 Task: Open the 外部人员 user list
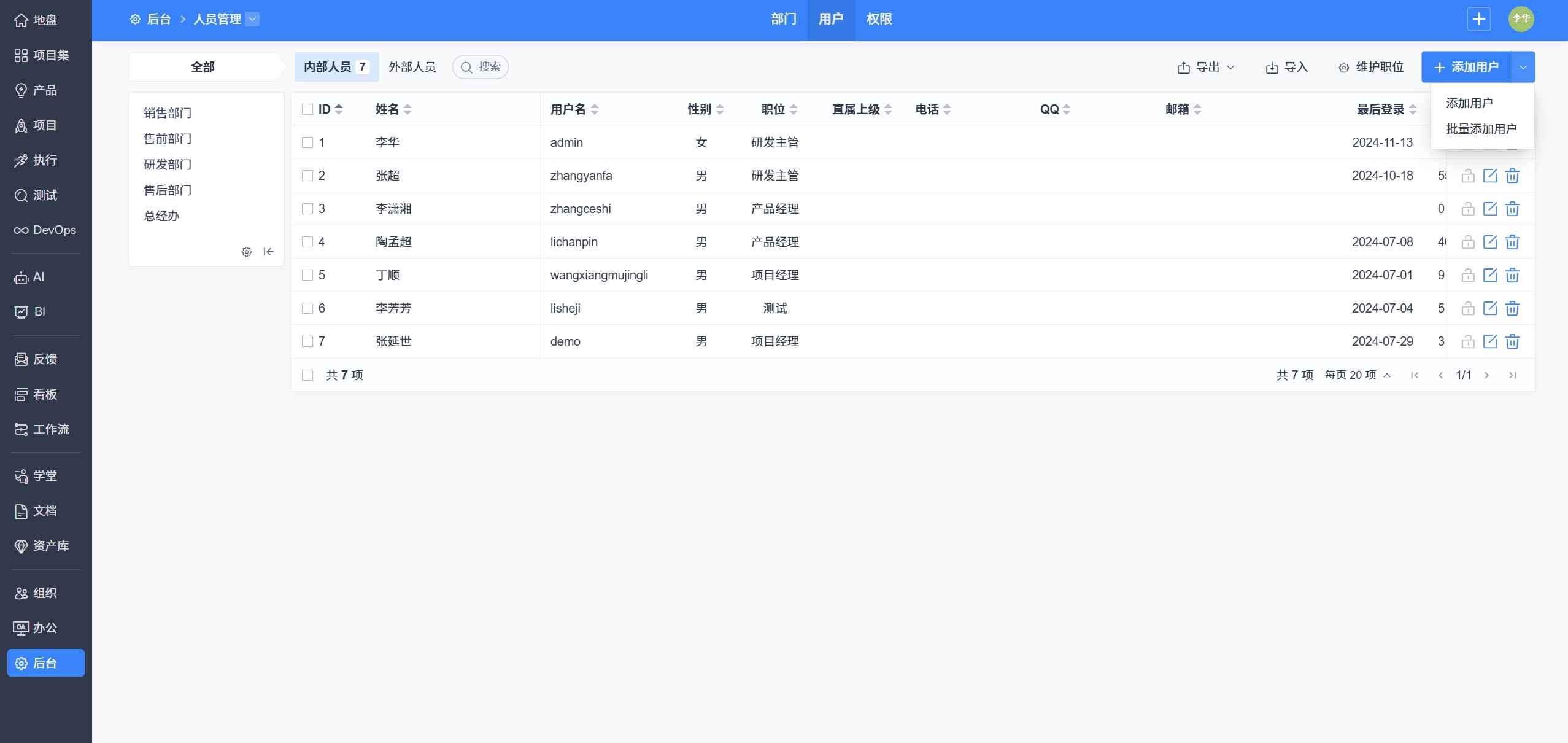412,67
